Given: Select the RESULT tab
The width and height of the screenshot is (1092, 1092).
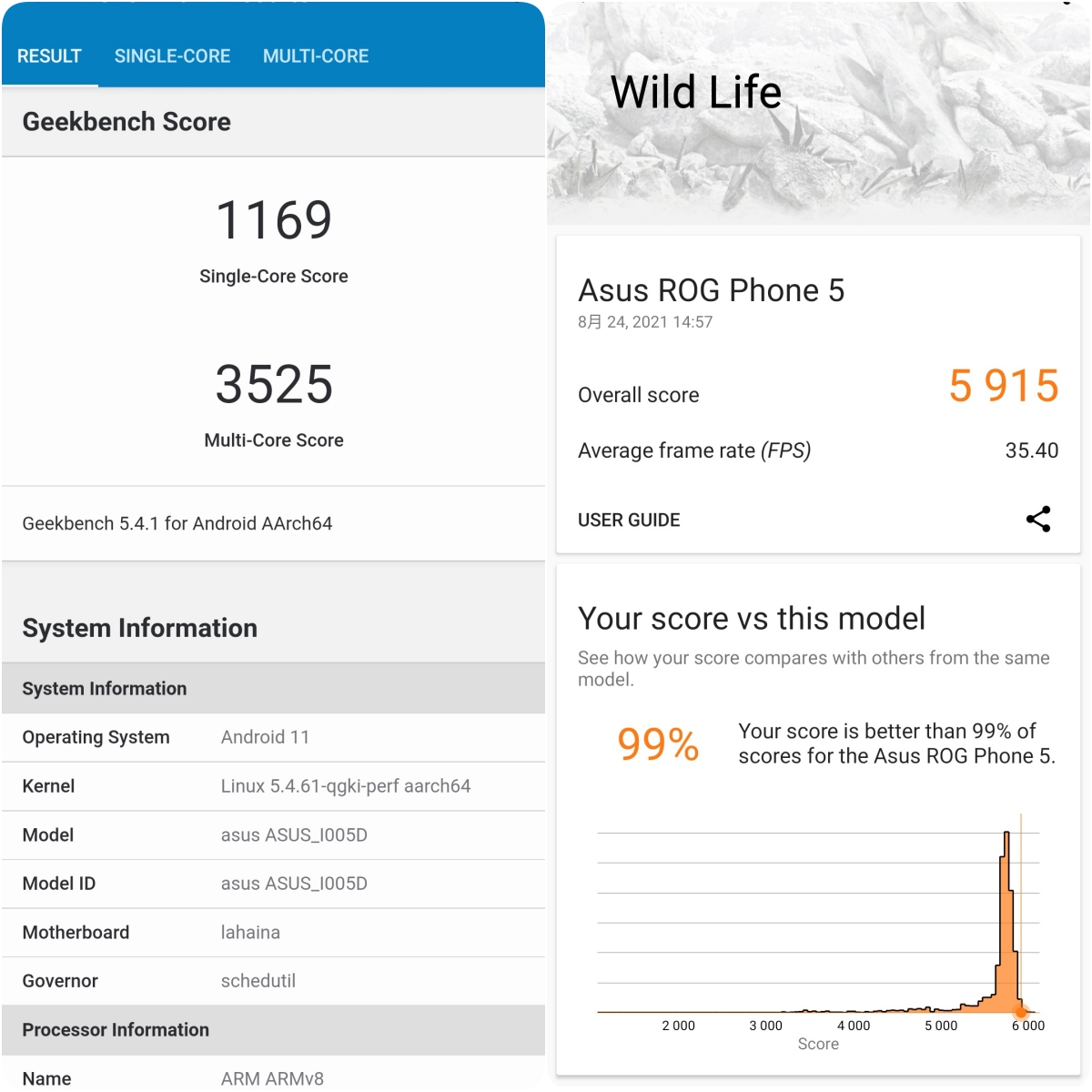Looking at the screenshot, I should (x=49, y=56).
